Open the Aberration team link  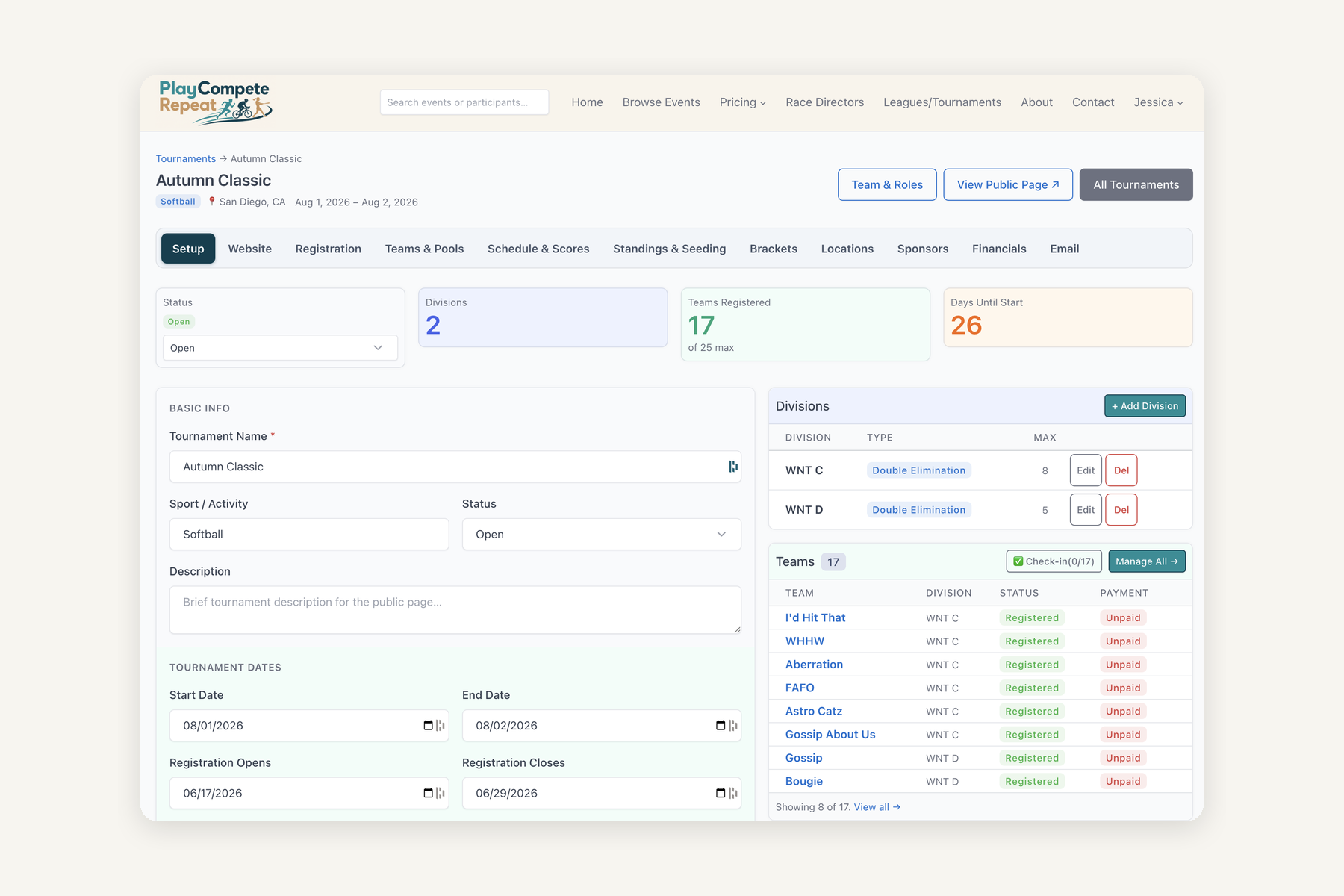click(814, 665)
